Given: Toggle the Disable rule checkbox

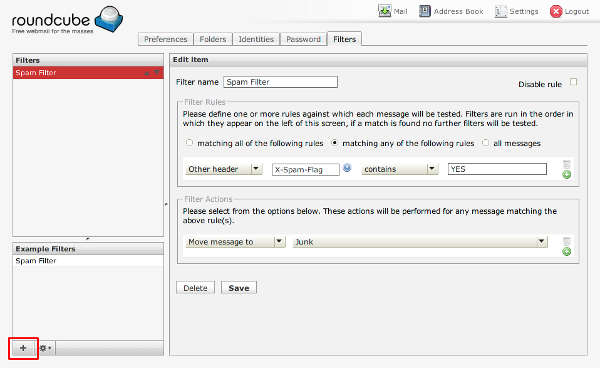Looking at the screenshot, I should pos(573,82).
